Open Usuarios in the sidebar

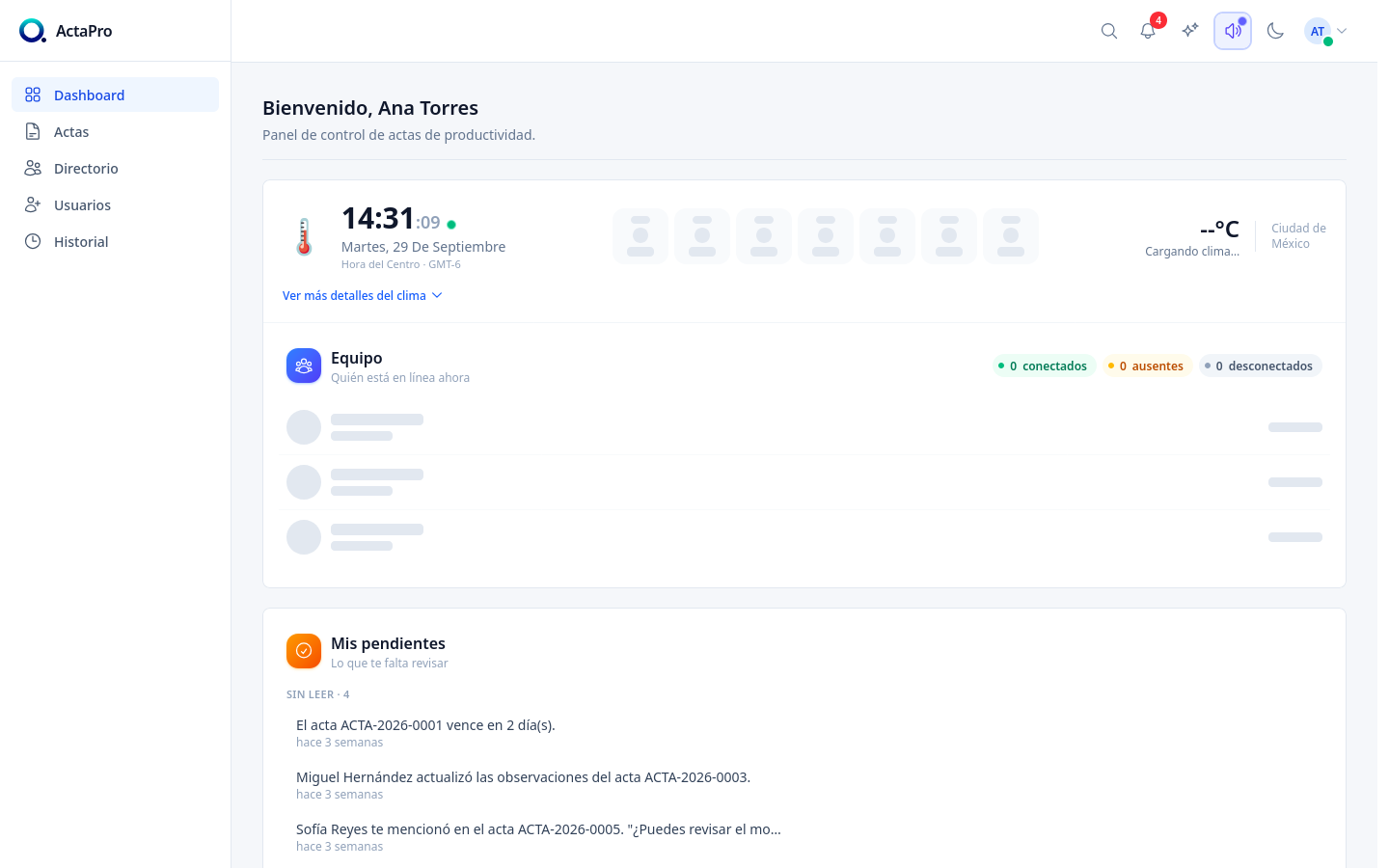coord(116,204)
